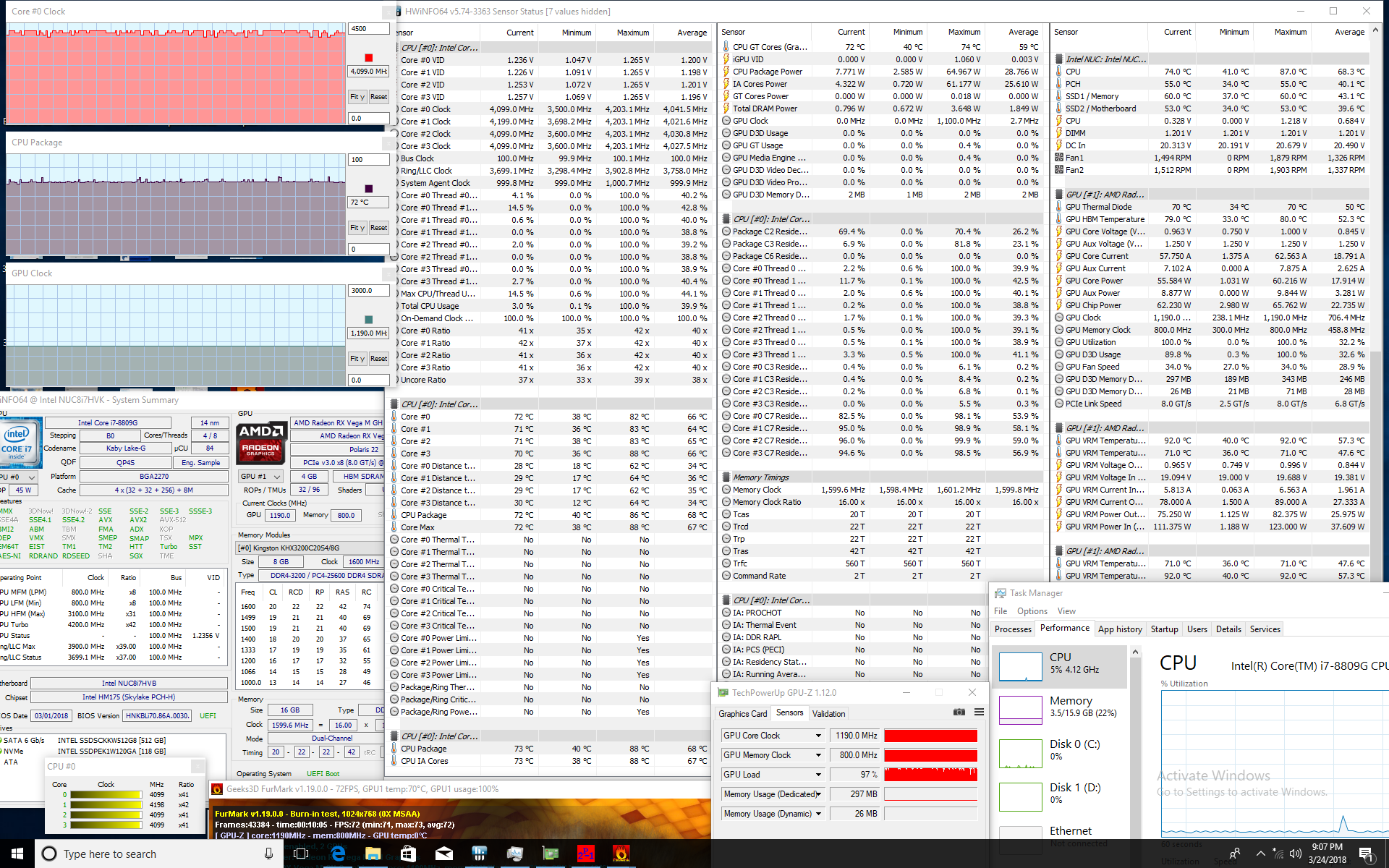
Task: Click the red Core #0 Clock color swatch
Action: point(369,58)
